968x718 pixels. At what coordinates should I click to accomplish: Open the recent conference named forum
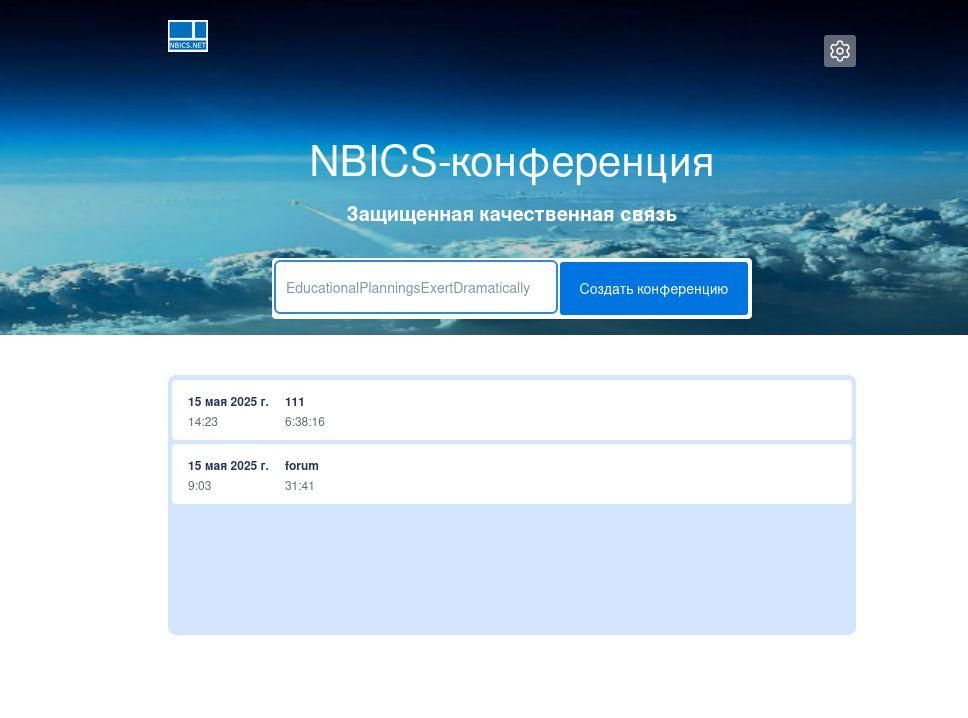(301, 466)
